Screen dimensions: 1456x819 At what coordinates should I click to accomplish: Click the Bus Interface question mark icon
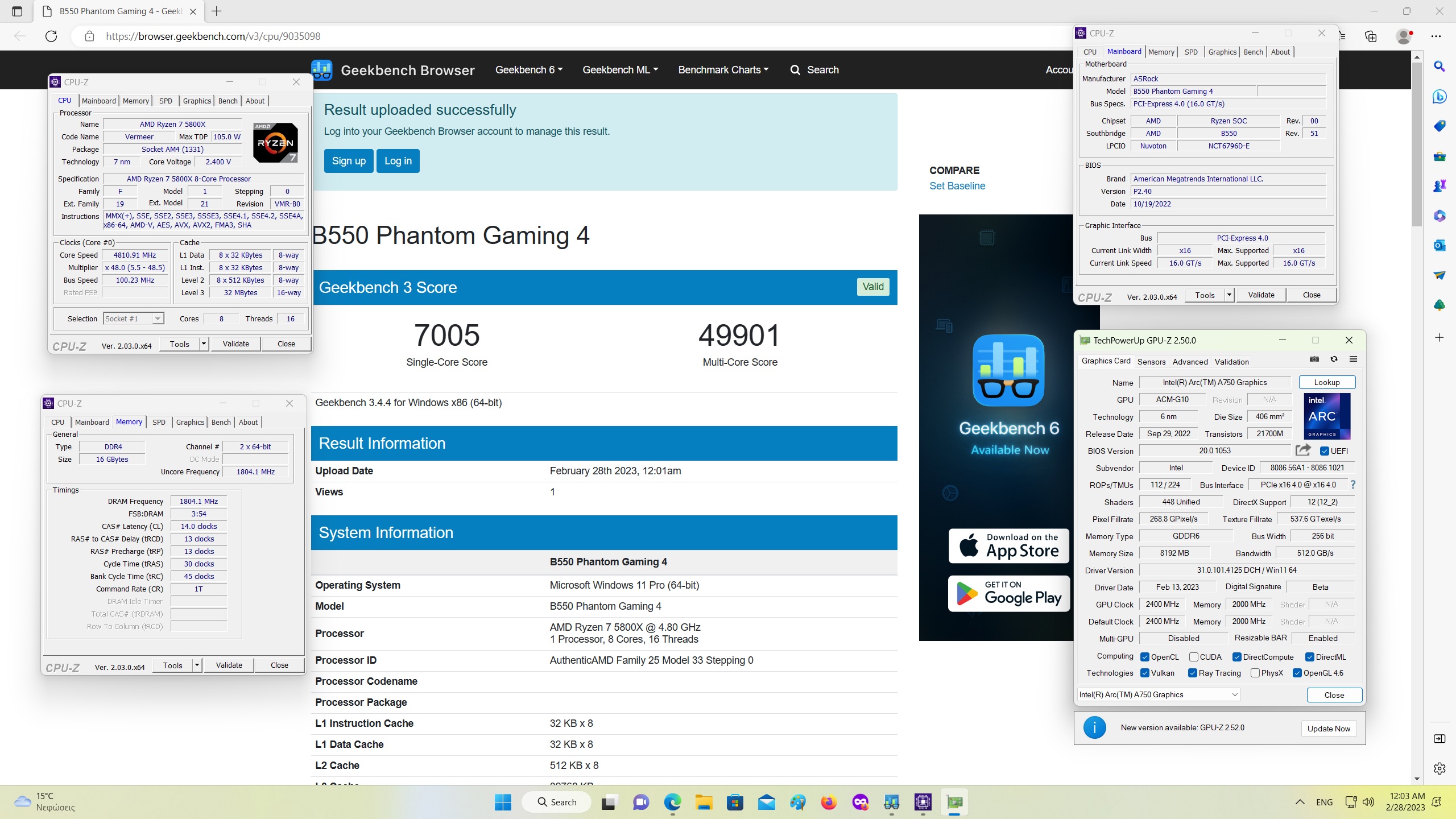coord(1353,485)
